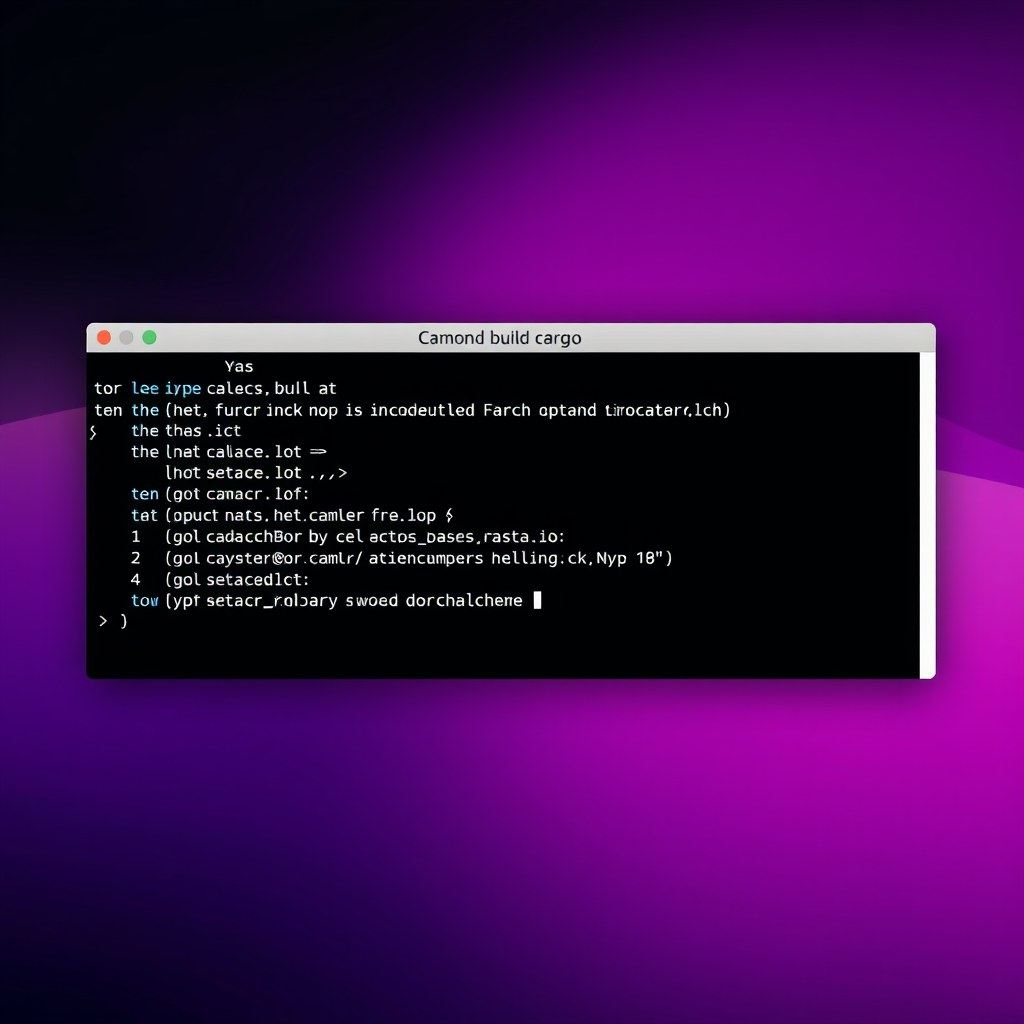
Task: Minimize the terminal window with gray button
Action: (127, 338)
